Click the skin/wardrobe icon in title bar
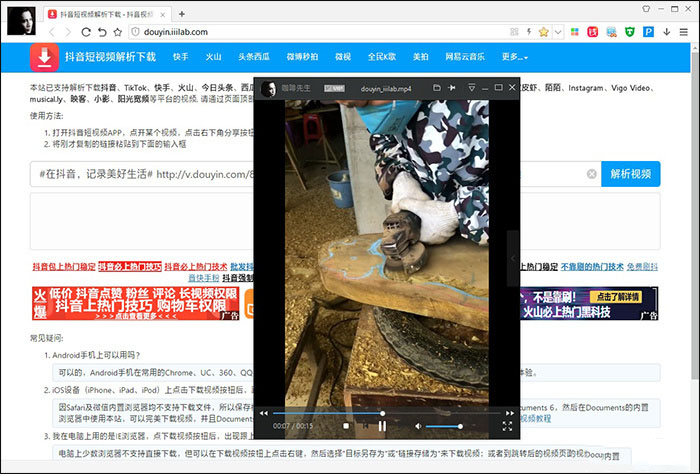Viewport: 700px width, 474px height. pos(646,8)
